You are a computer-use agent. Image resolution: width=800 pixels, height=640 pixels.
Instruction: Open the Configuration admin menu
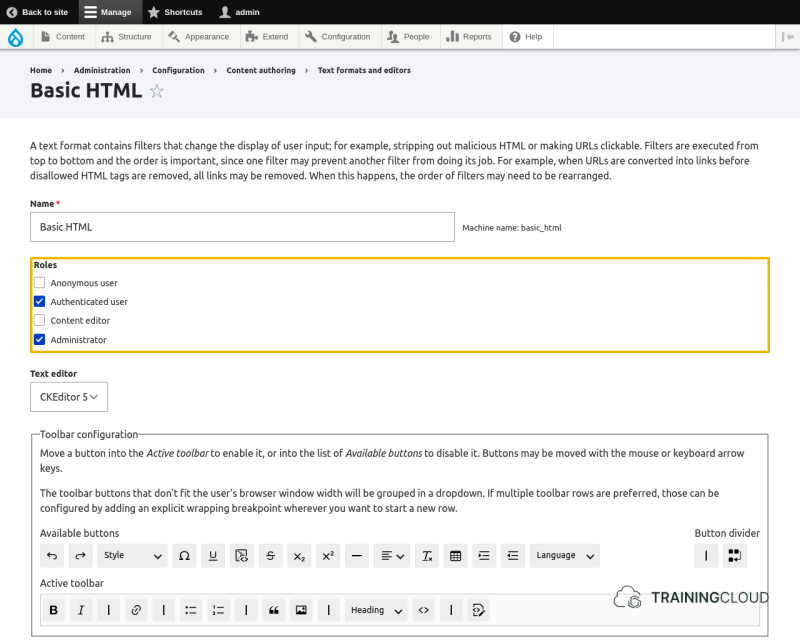click(338, 37)
